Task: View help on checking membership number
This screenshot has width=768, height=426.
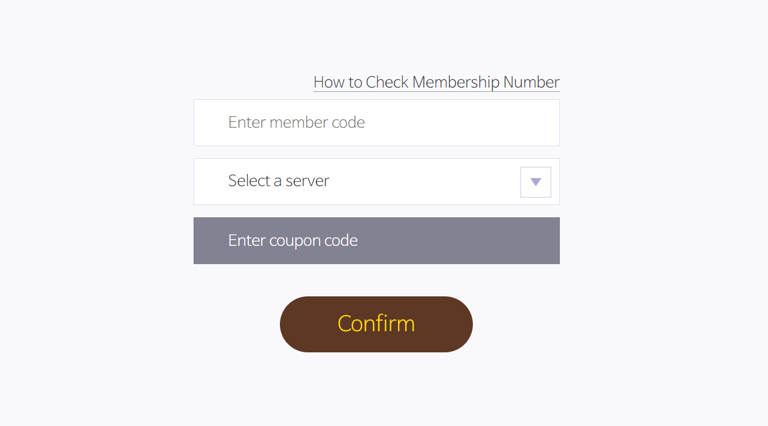Action: pyautogui.click(x=436, y=82)
